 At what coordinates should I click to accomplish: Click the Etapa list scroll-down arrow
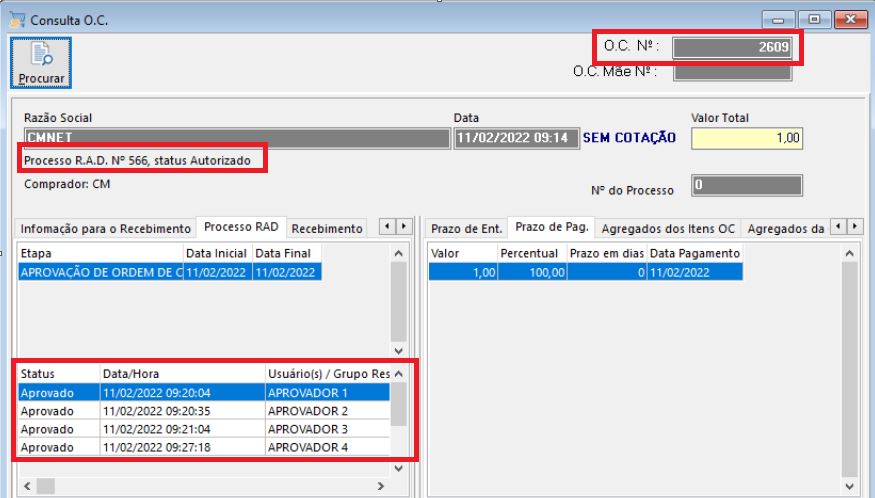point(398,351)
